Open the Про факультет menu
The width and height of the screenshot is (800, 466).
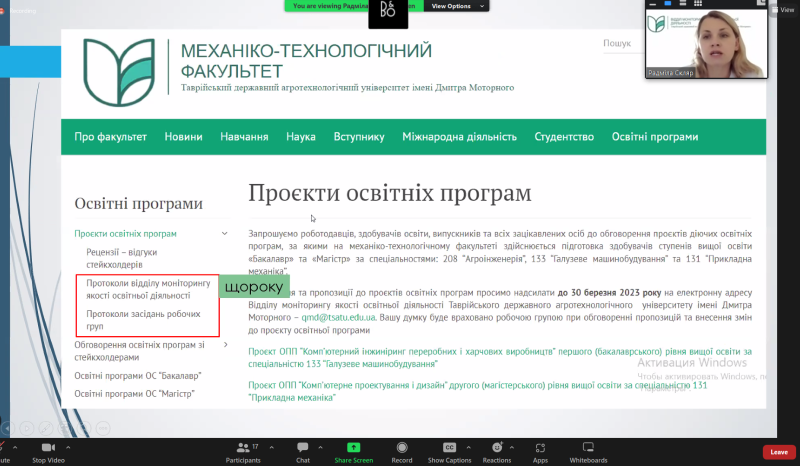tap(110, 137)
